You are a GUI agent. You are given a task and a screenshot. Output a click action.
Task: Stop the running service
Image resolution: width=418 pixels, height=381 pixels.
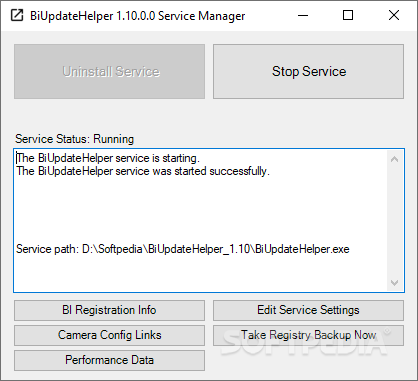(x=308, y=71)
